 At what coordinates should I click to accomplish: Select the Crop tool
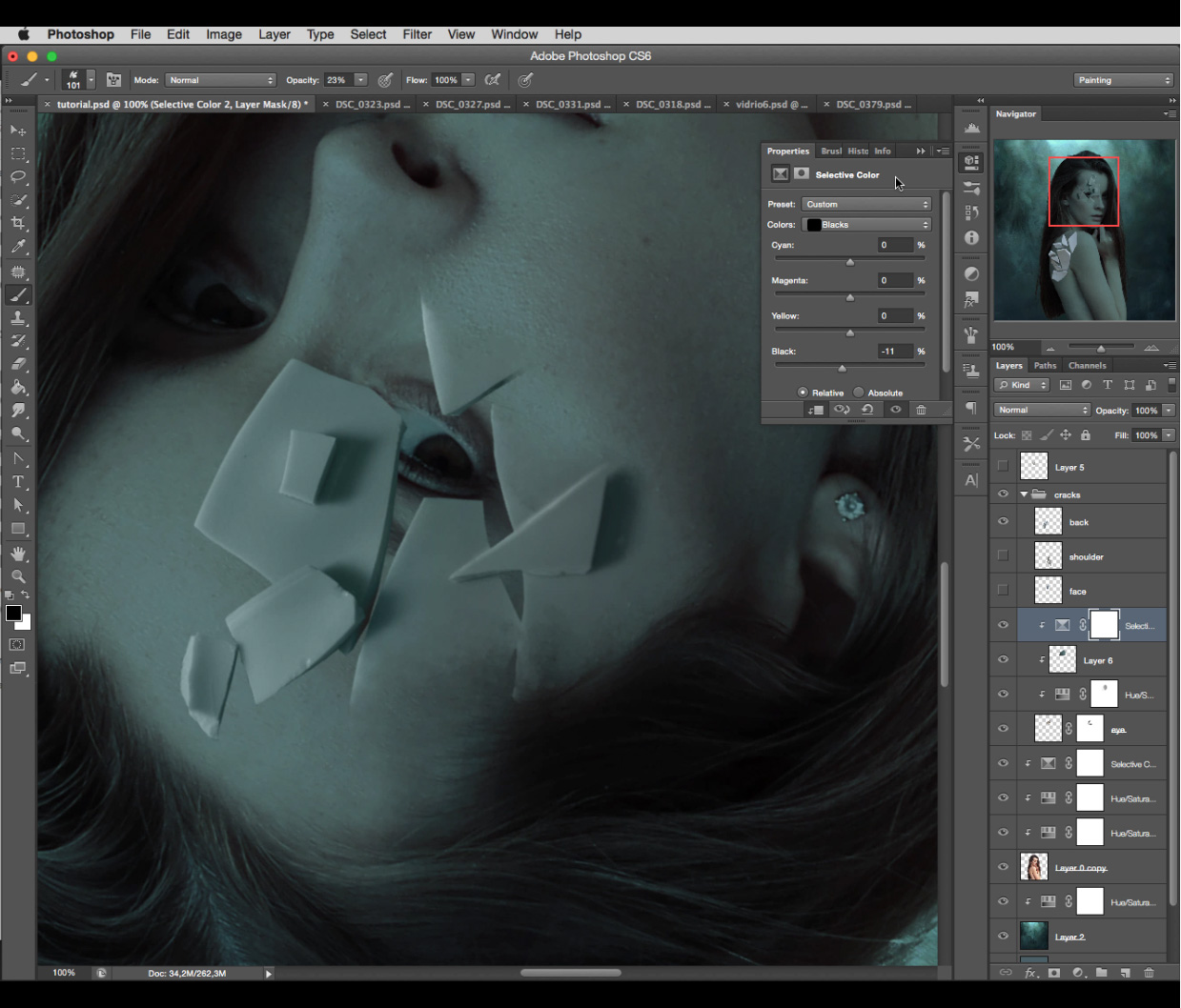pyautogui.click(x=18, y=224)
